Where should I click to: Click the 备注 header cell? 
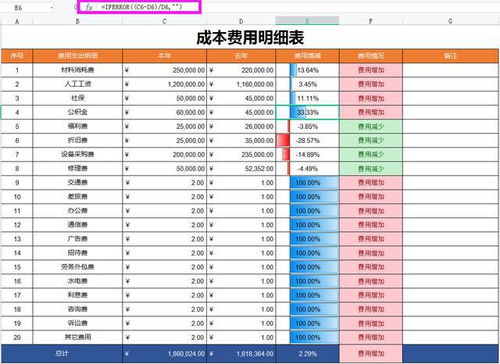(450, 56)
